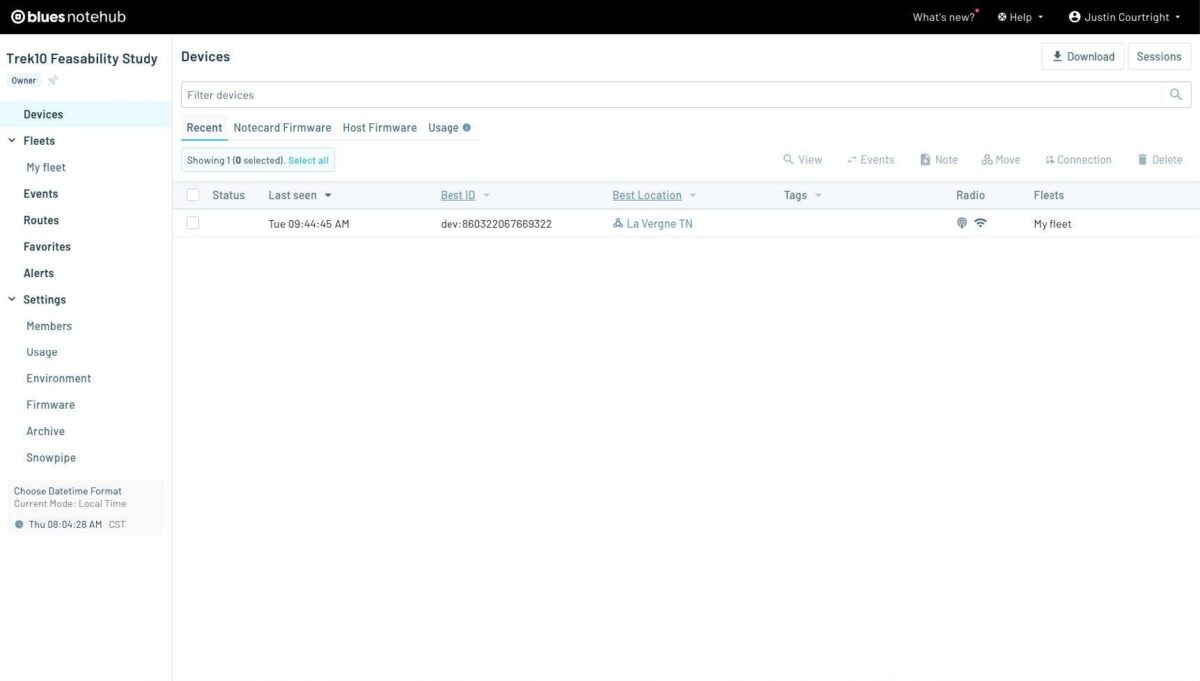Open Events in the left sidebar
Viewport: 1200px width, 681px height.
point(41,194)
